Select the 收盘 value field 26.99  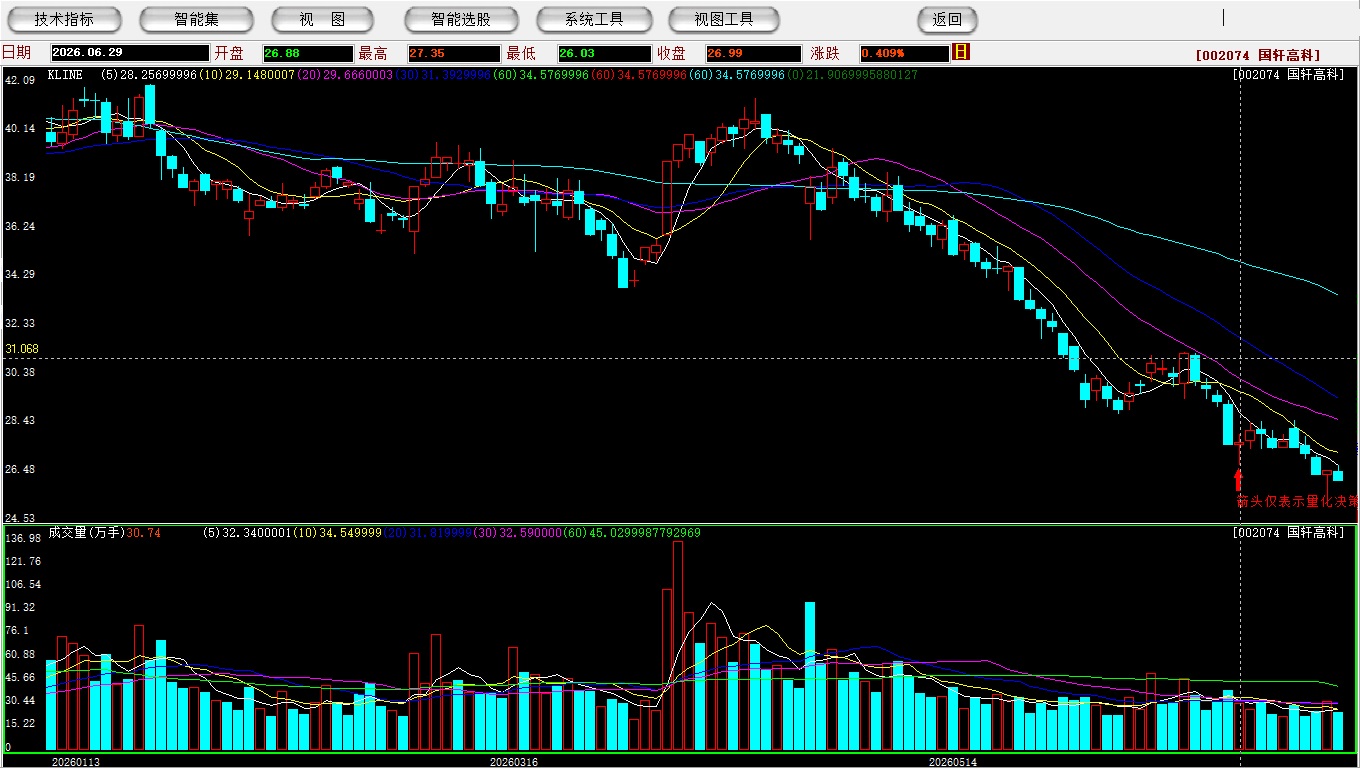click(x=753, y=53)
